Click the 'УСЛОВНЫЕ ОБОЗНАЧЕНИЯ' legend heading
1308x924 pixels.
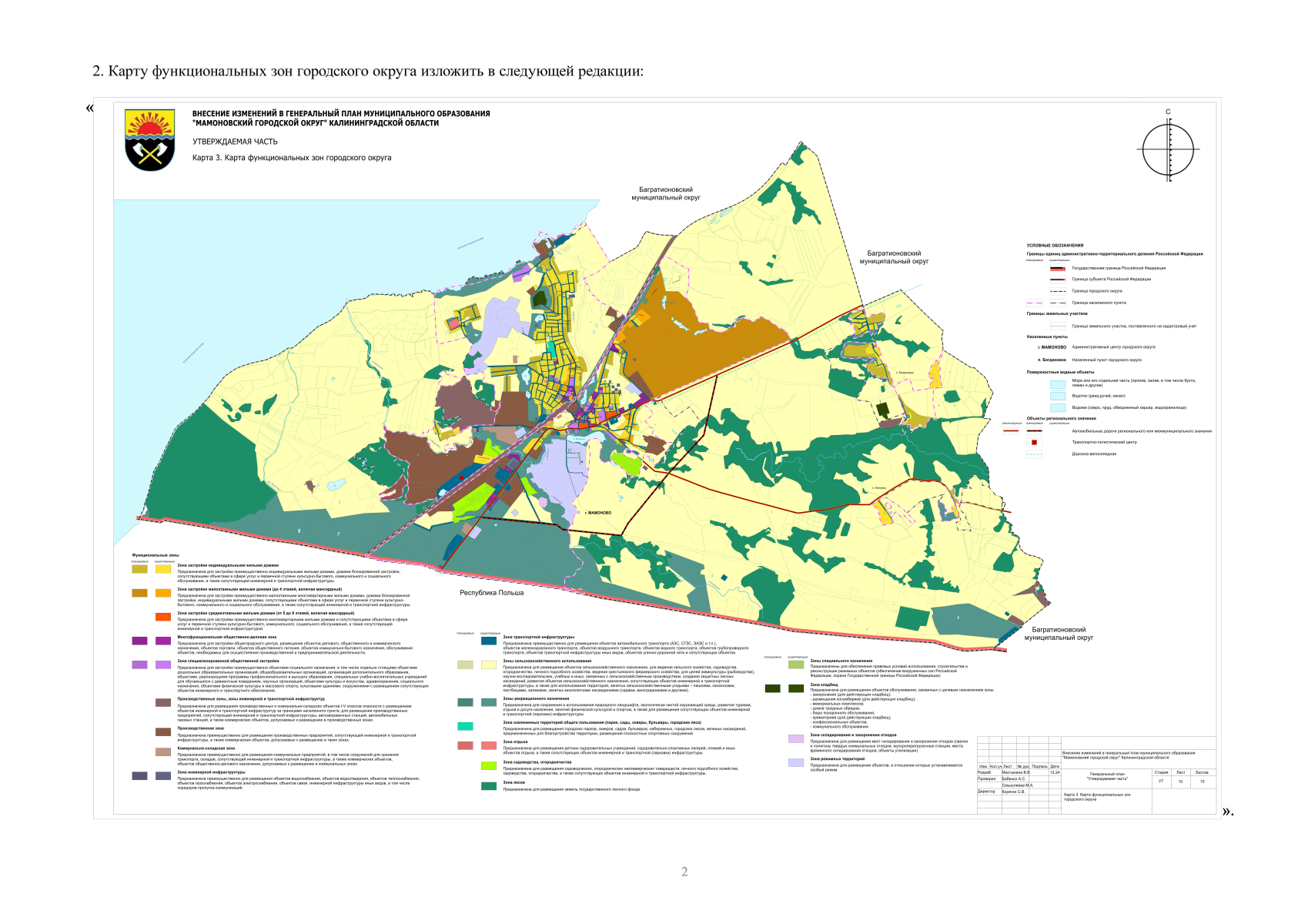tap(1055, 245)
